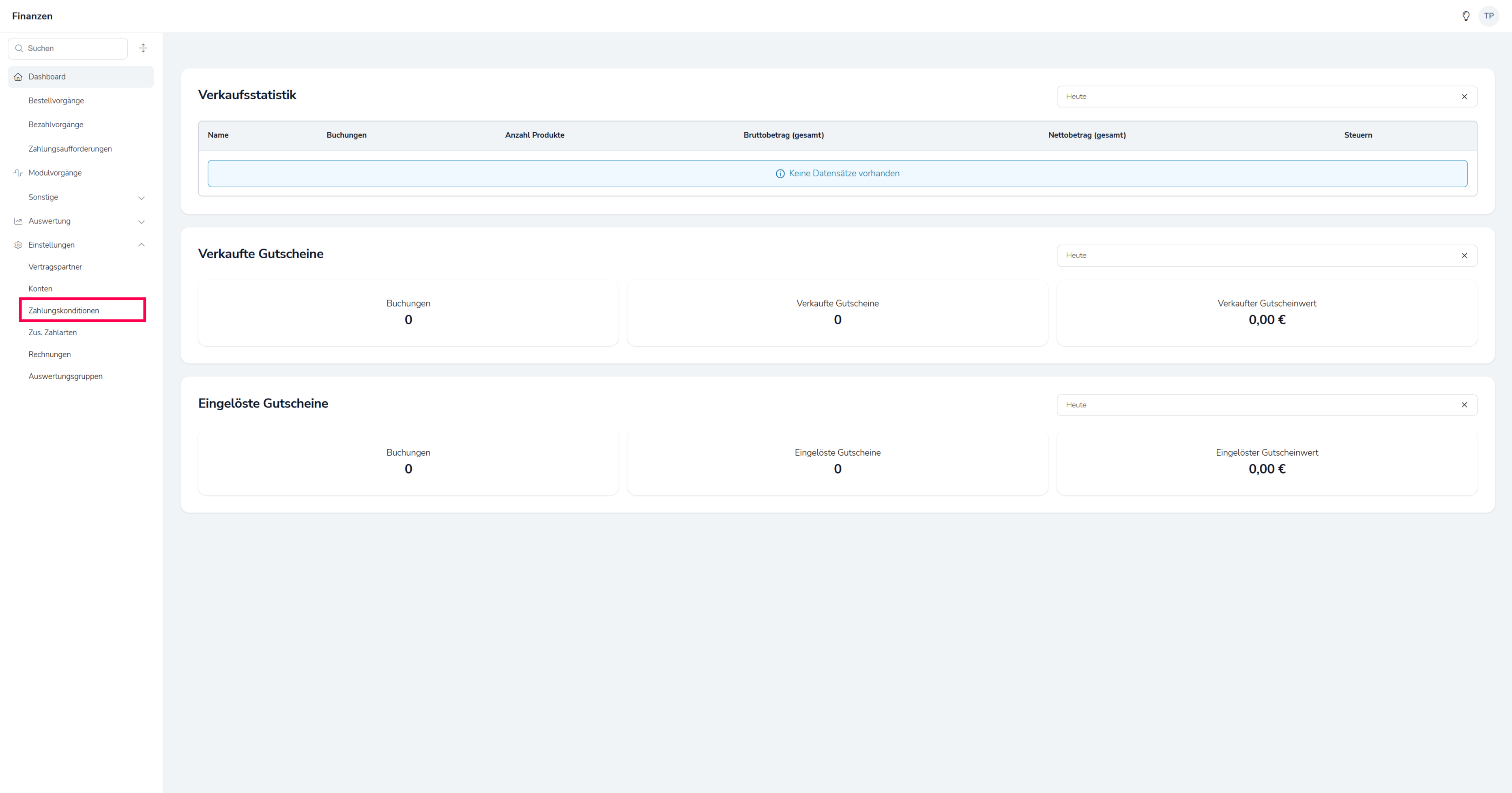Clear the Verkaufte Gutscheine date filter
This screenshot has height=793, width=1512.
(x=1464, y=256)
